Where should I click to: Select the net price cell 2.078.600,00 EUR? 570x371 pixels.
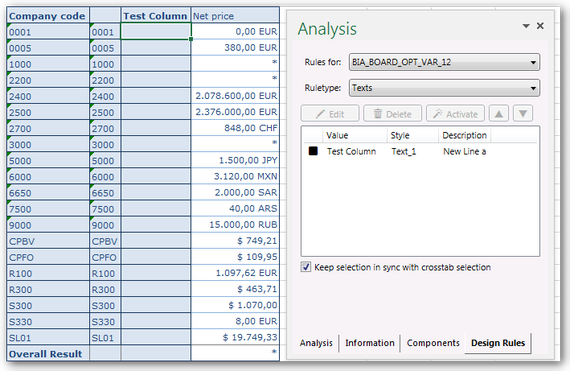[235, 96]
